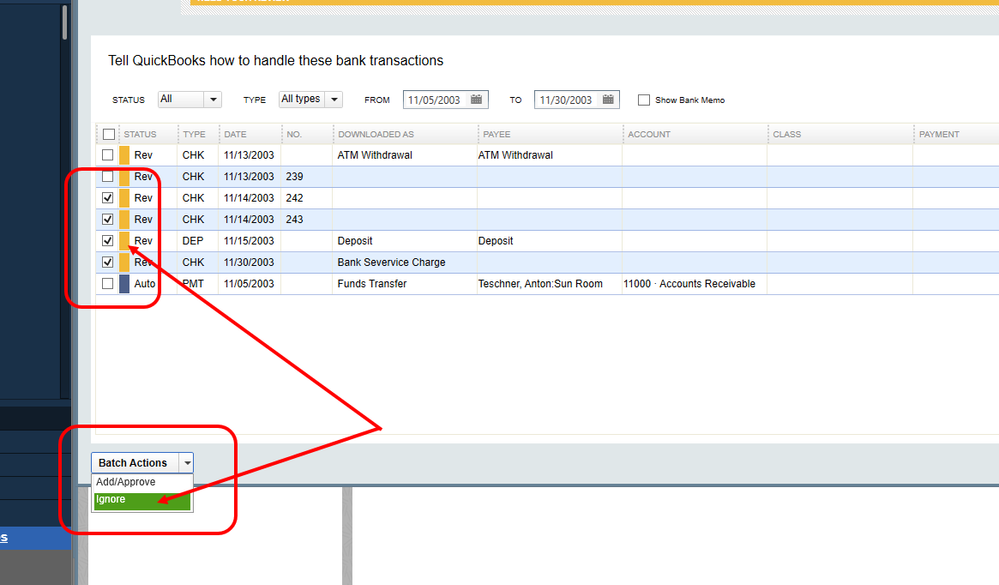This screenshot has width=999, height=585.
Task: Open calendar picker for TO date
Action: click(608, 99)
